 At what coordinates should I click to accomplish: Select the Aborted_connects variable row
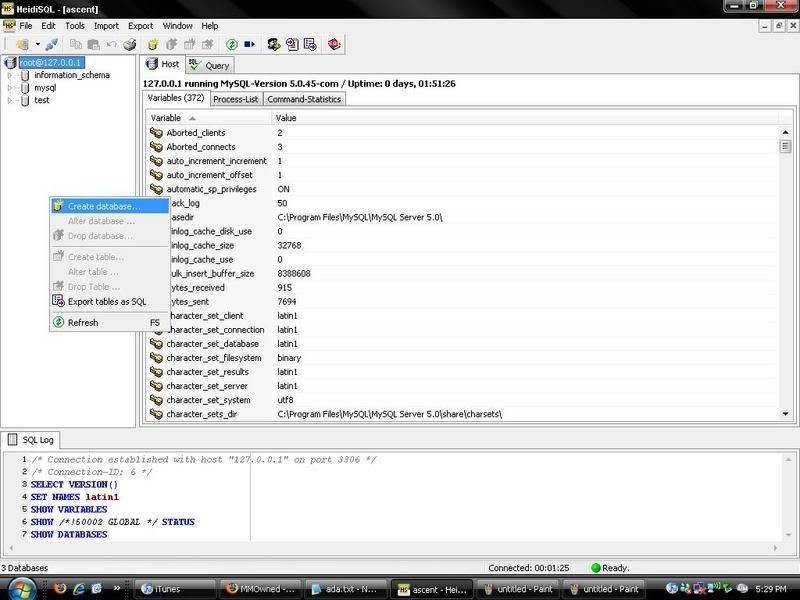(463, 147)
